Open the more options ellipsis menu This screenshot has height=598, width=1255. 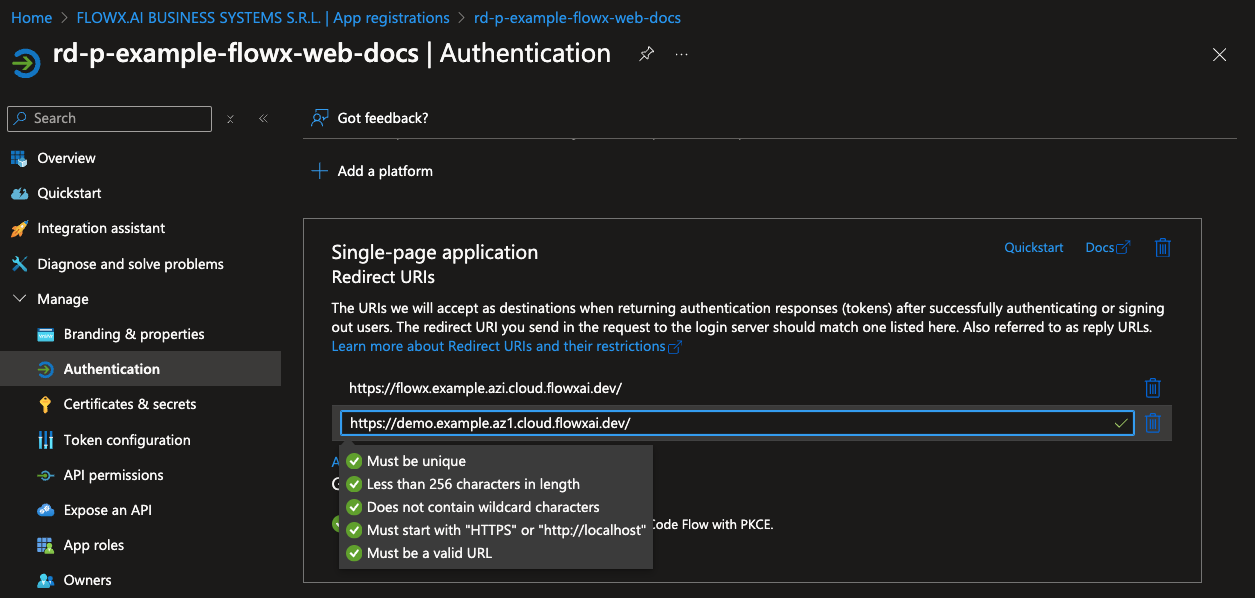click(x=682, y=54)
